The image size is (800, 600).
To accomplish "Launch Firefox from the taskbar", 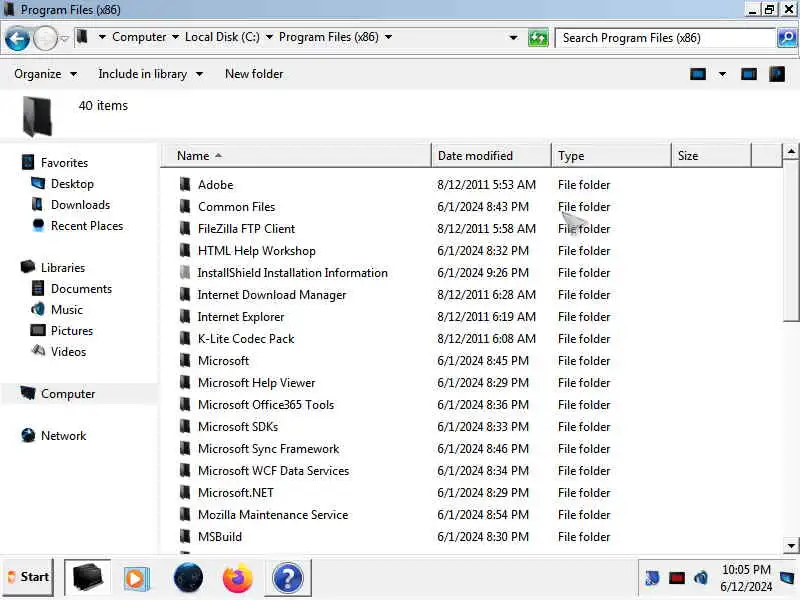I will (x=237, y=578).
